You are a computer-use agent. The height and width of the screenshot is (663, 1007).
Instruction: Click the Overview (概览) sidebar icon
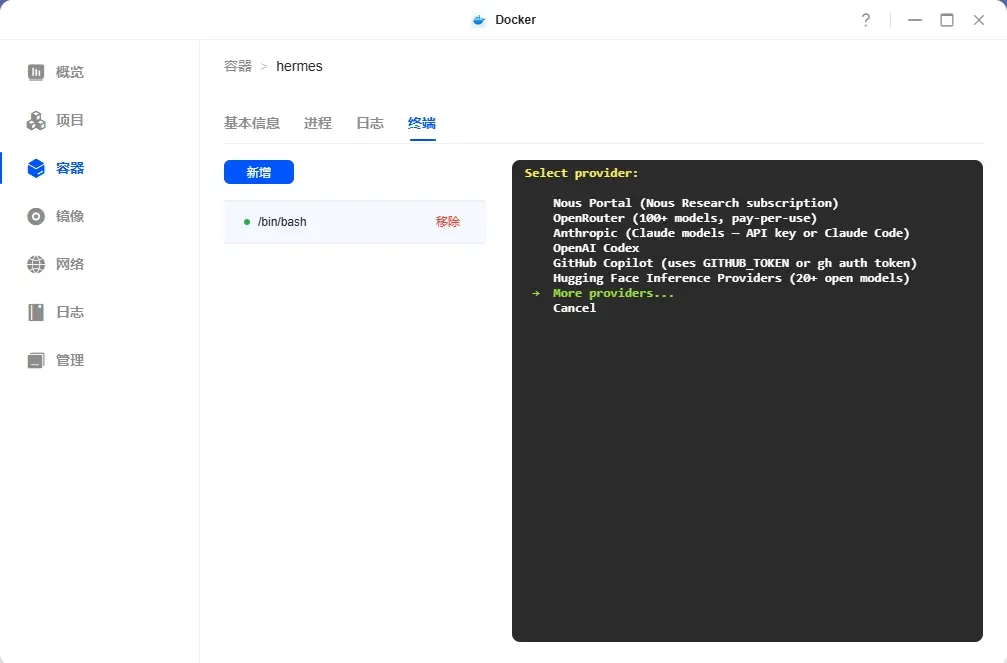36,72
